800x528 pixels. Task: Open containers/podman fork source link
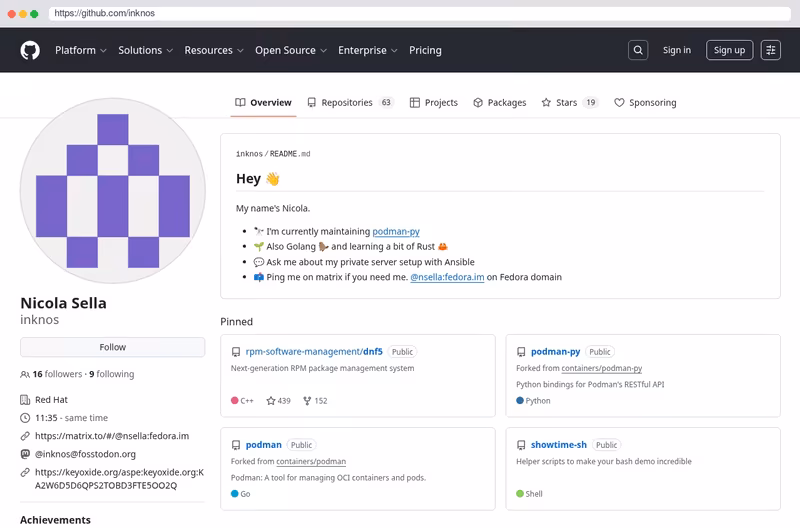point(311,462)
